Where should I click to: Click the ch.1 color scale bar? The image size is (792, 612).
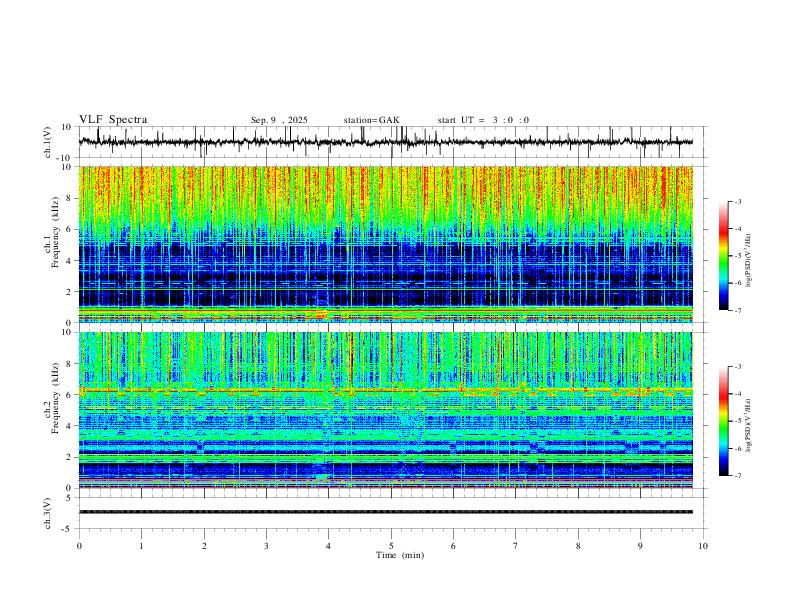724,256
